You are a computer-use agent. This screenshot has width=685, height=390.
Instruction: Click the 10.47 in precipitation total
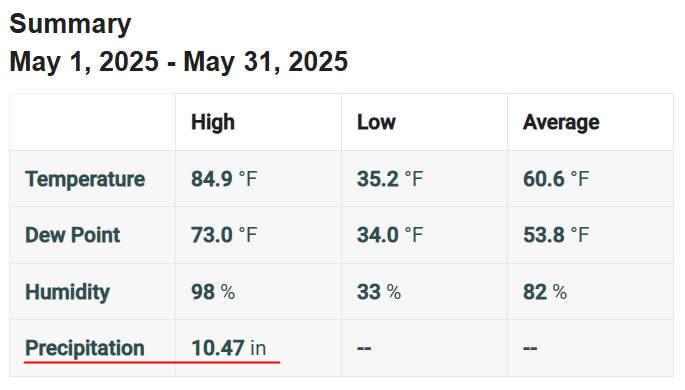[228, 348]
